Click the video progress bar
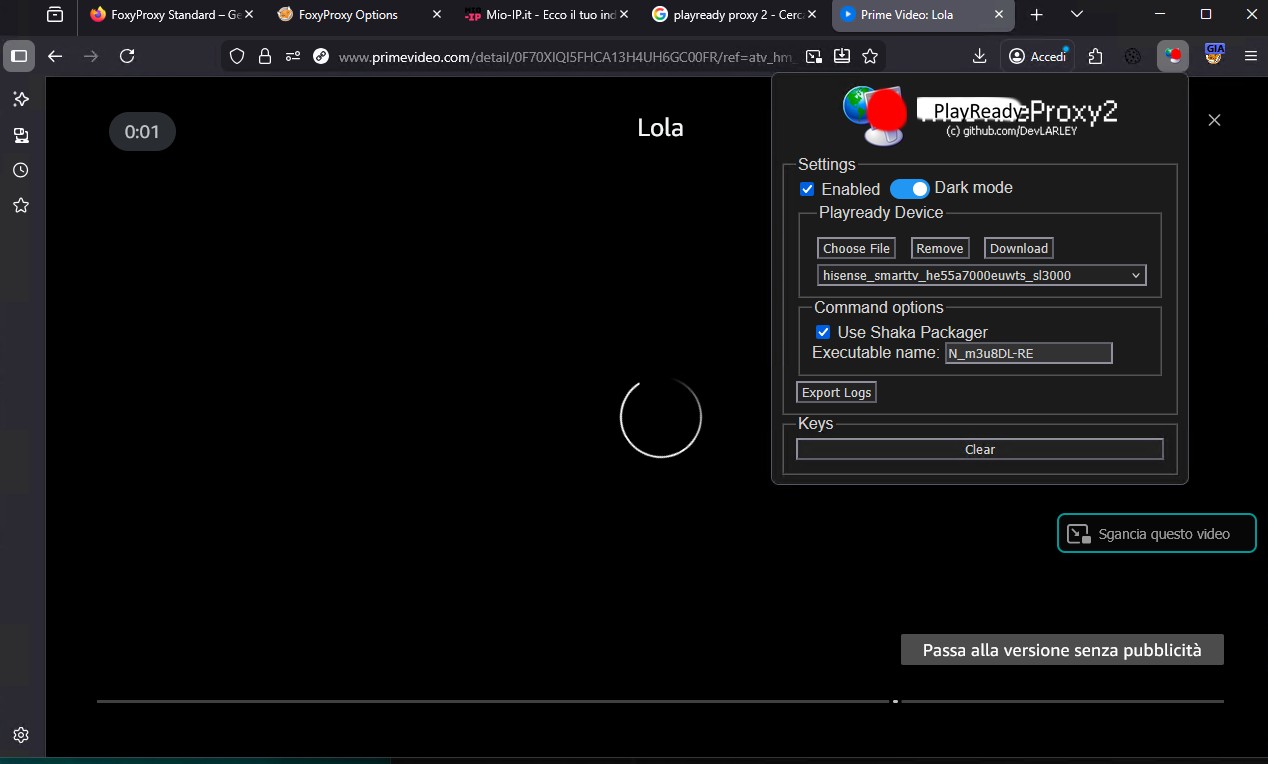Screen dimensions: 1268x764 660,702
